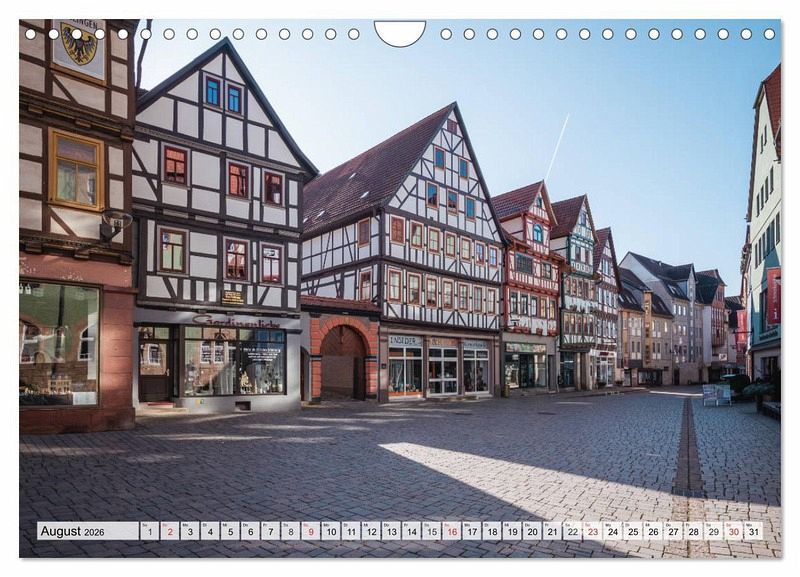The width and height of the screenshot is (800, 577).
Task: Click the eagle coat of arms emblem
Action: (x=78, y=45)
